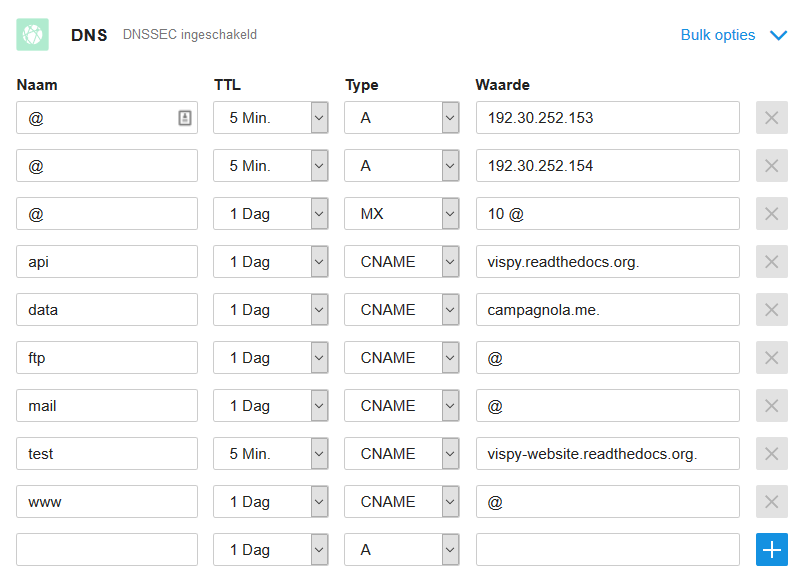The width and height of the screenshot is (804, 576).
Task: Click the Waarde field with vispy.readthedocs.org
Action: (607, 261)
